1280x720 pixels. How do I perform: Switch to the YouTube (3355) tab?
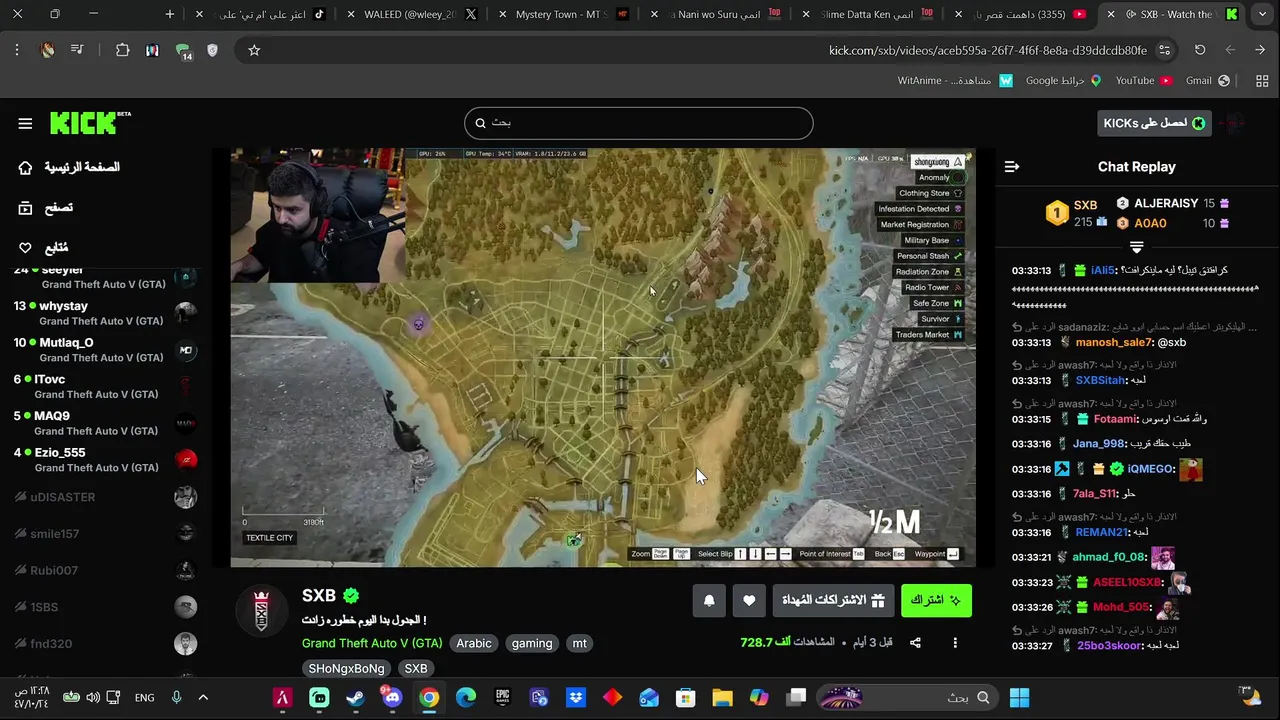[1020, 14]
